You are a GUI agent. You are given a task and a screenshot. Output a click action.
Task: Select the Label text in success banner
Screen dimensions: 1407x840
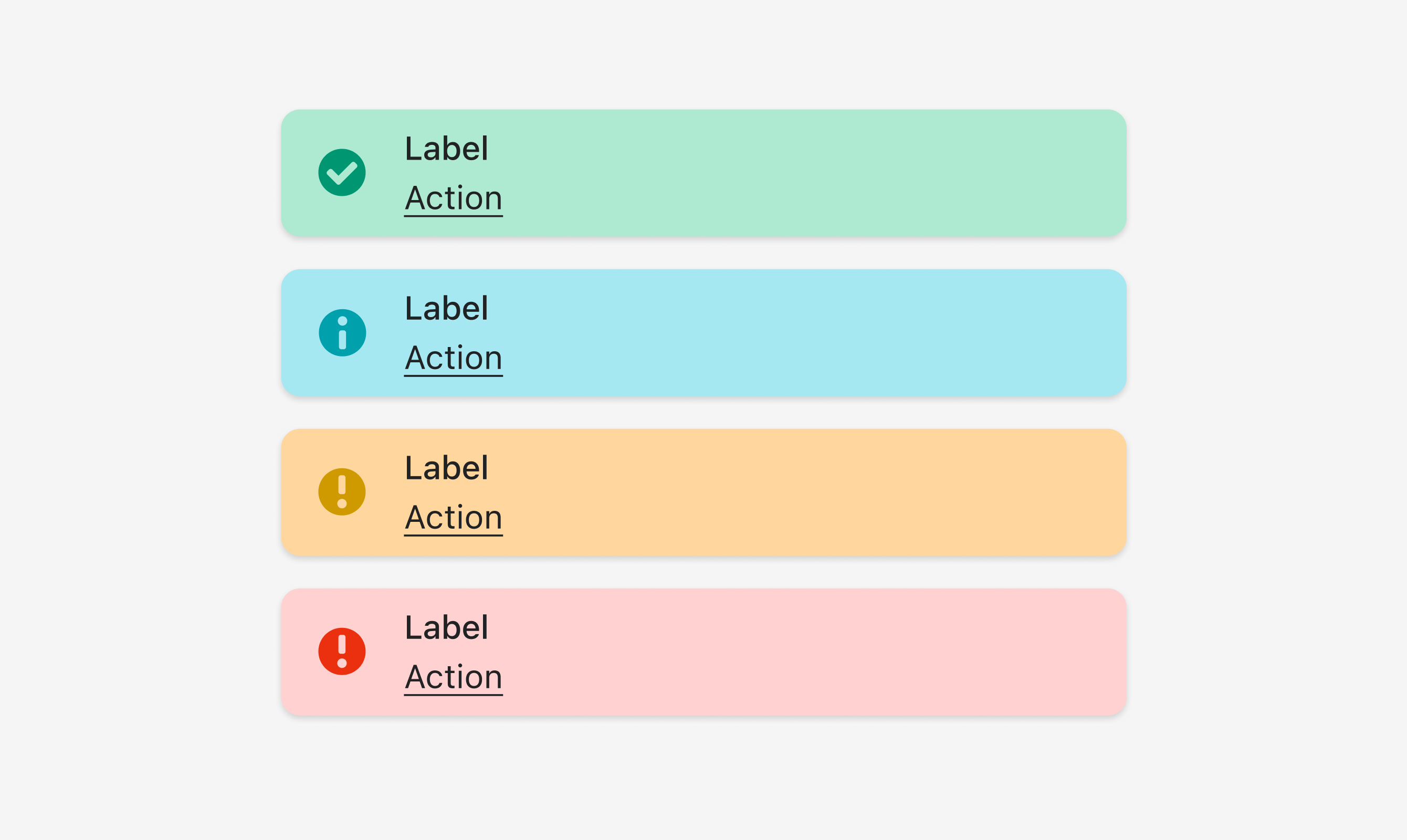(446, 149)
